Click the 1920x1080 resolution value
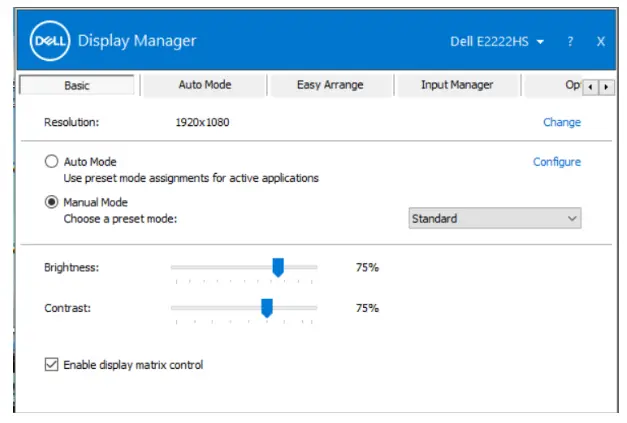Screen dimensions: 627x423 [x=202, y=122]
